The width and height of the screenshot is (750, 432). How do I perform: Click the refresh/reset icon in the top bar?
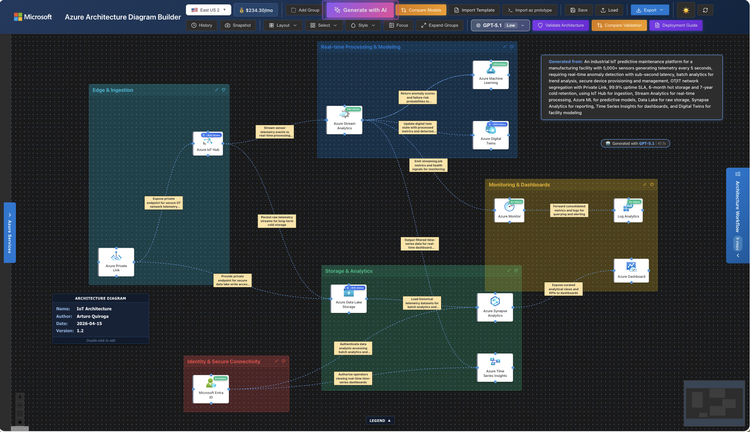(x=705, y=10)
